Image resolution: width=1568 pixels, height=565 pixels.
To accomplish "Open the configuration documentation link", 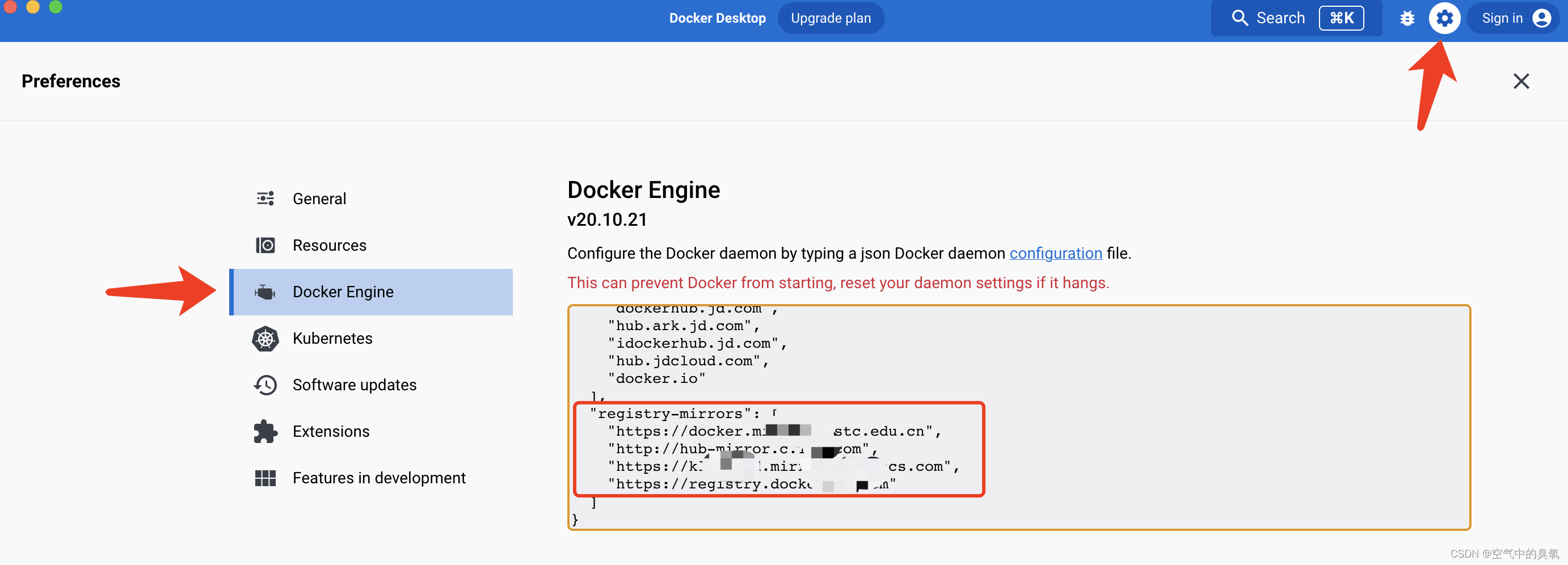I will [x=1056, y=253].
